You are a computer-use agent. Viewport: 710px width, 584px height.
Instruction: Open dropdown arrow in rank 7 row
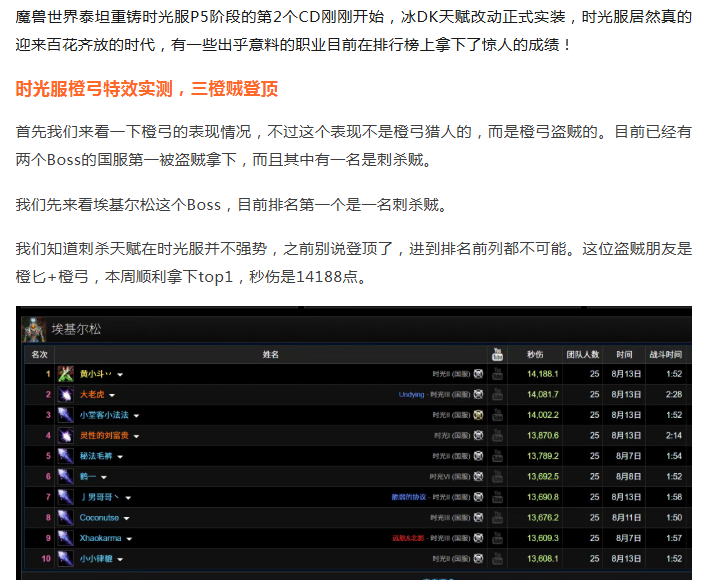(128, 498)
